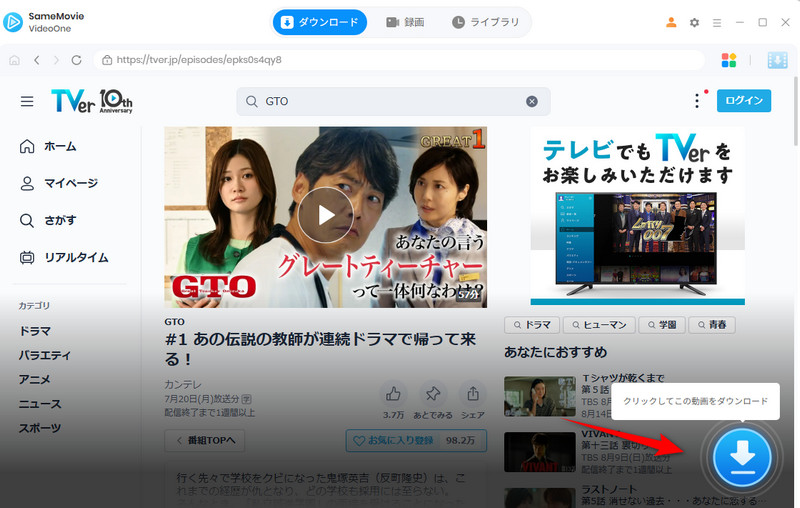Go back with the left arrow
Screen dimensions: 800x508
point(37,60)
